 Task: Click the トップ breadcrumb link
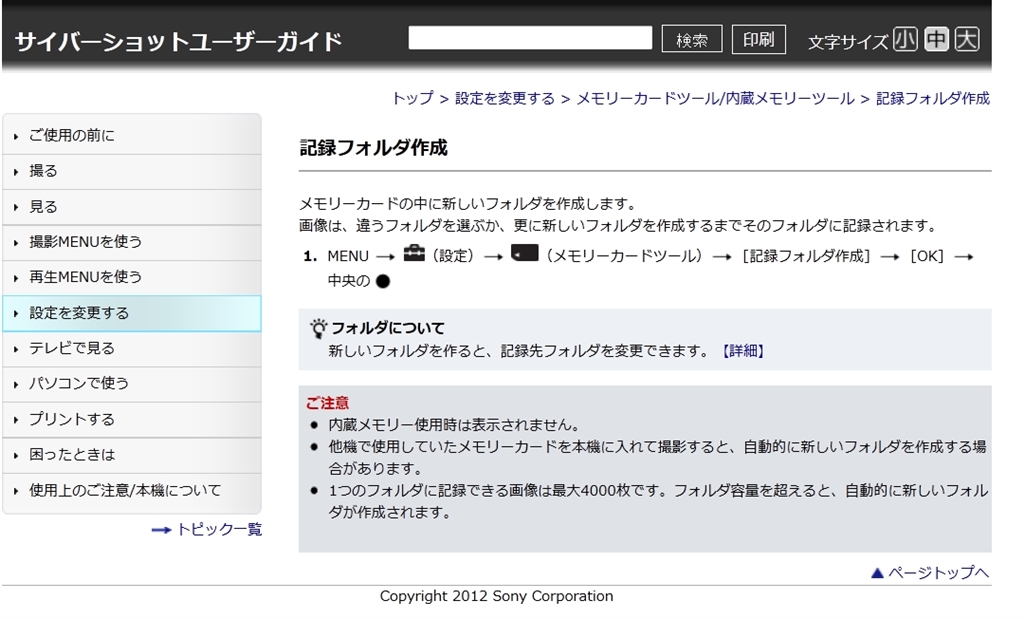coord(412,98)
